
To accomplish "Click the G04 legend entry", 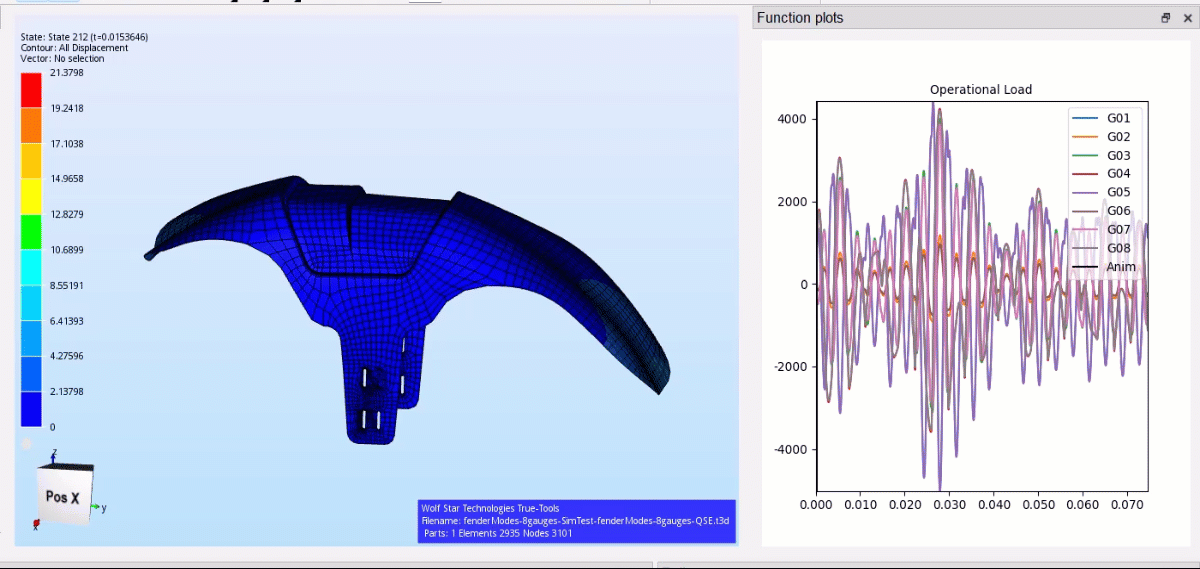I will (x=1102, y=174).
